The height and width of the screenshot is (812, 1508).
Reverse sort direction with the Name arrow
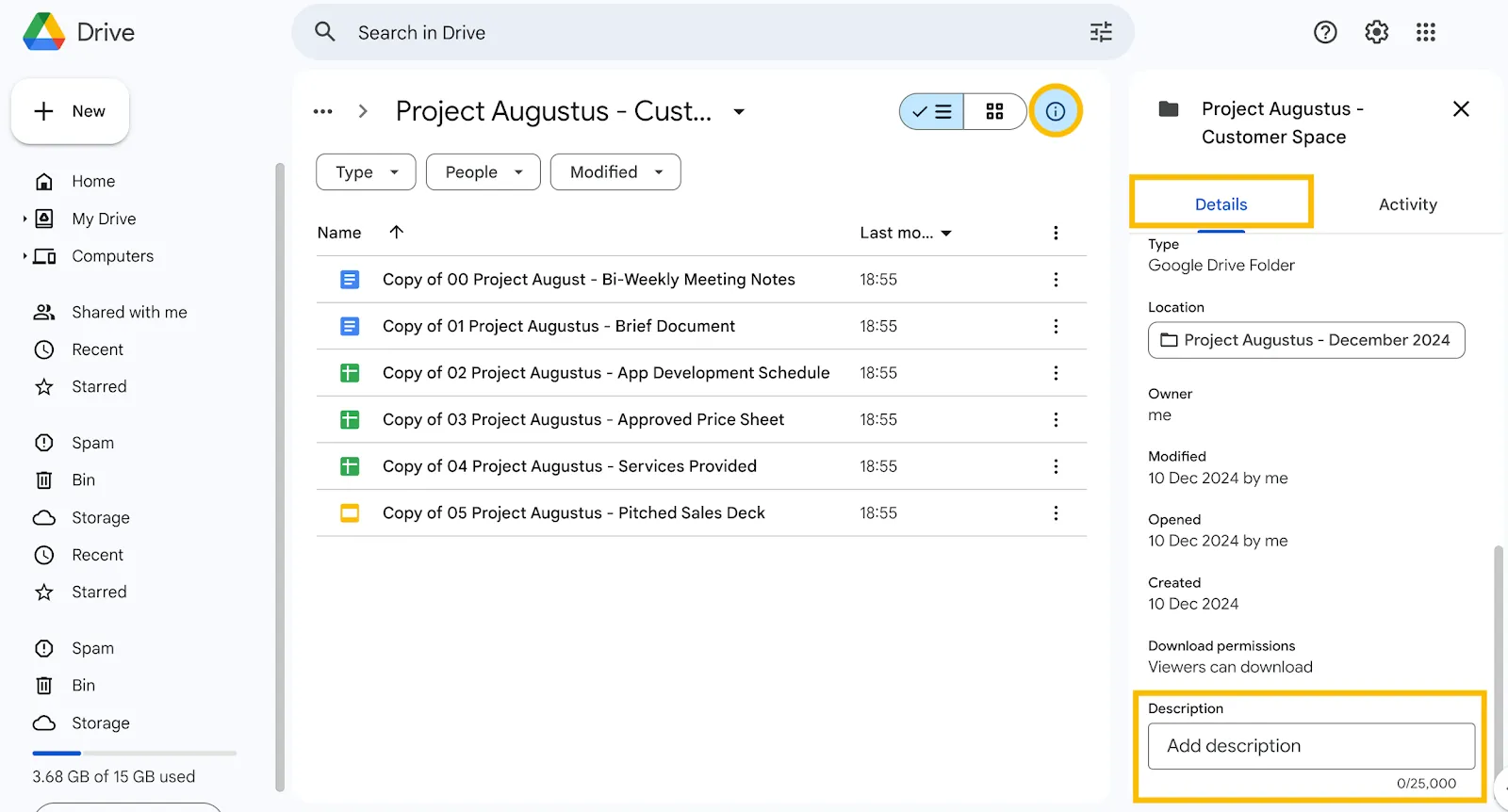coord(397,232)
